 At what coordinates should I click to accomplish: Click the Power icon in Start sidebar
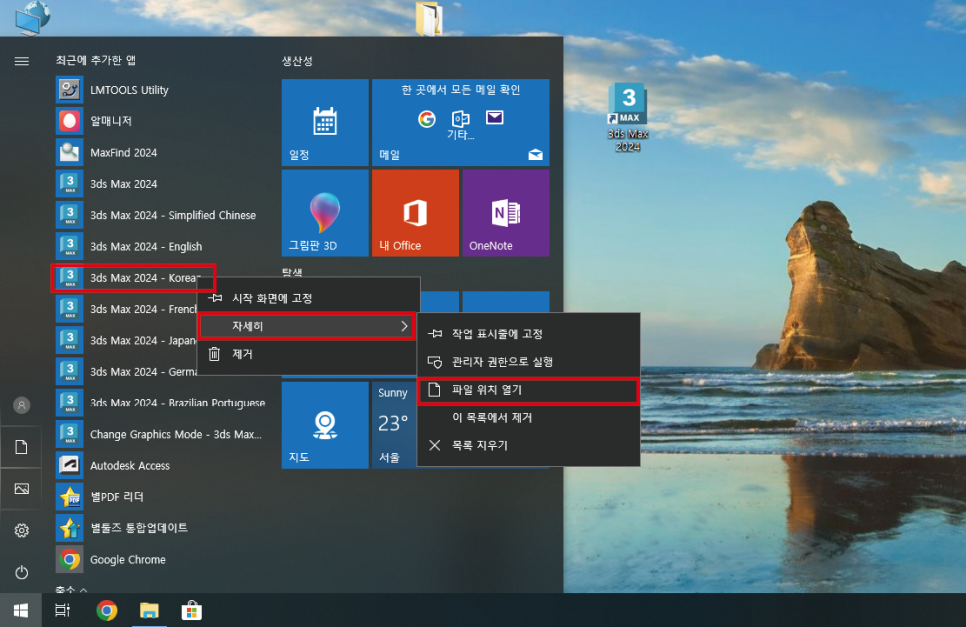22,572
